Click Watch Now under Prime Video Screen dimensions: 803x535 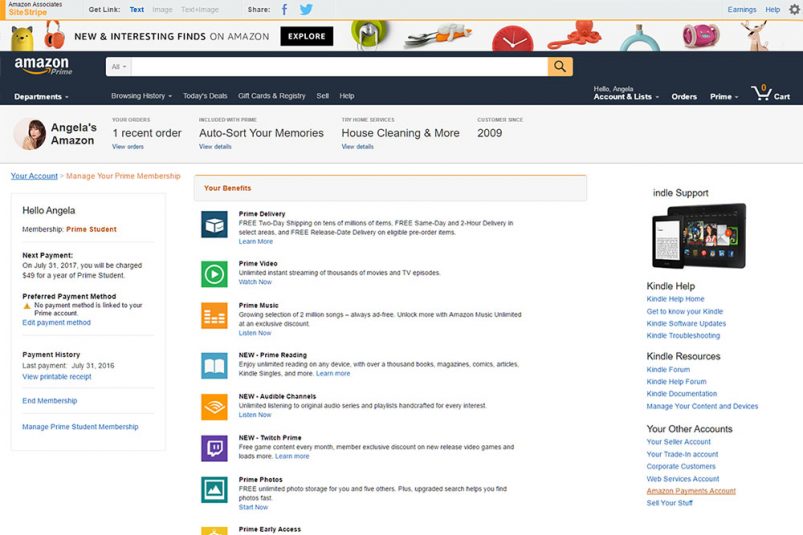coord(255,282)
